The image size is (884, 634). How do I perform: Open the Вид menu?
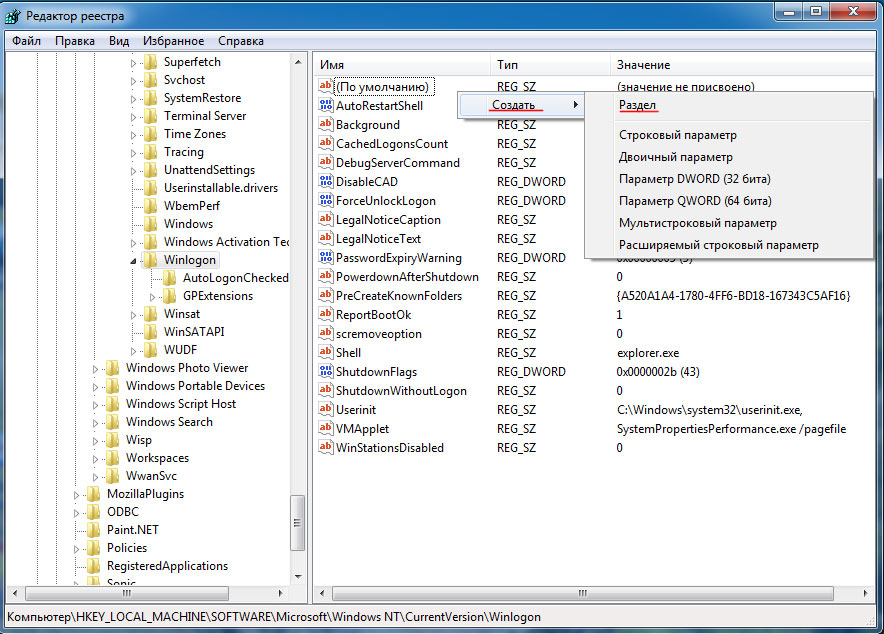118,41
